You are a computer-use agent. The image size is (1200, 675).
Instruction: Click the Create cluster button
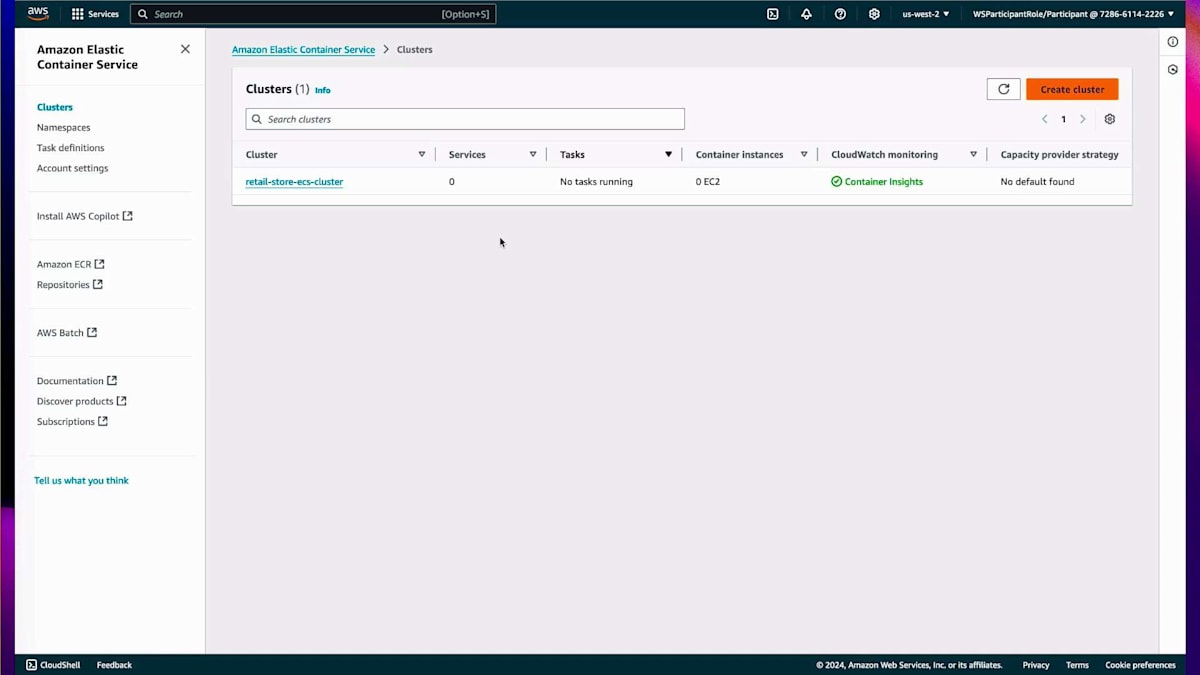(1072, 89)
